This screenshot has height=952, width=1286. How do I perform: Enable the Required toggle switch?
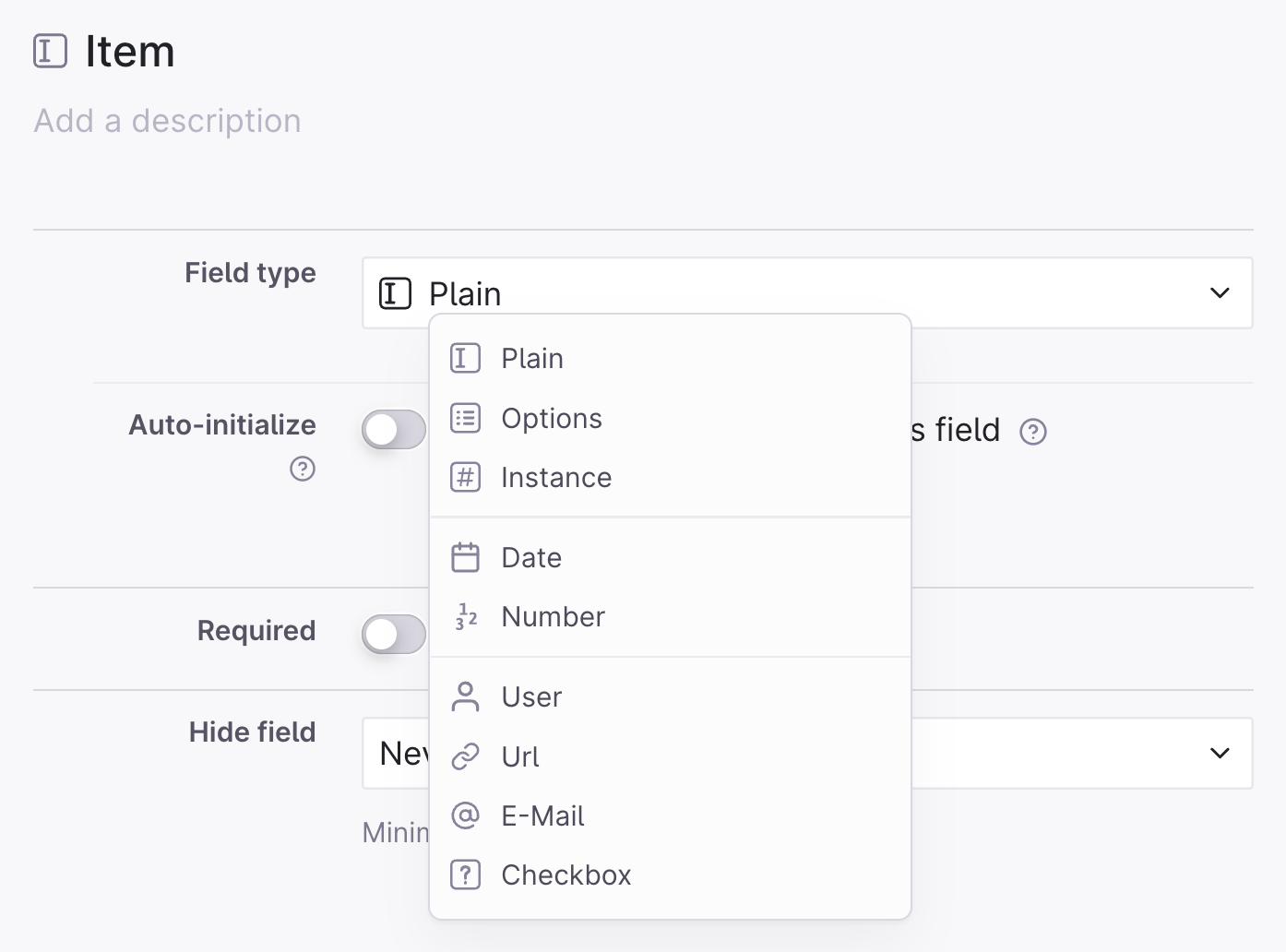click(394, 634)
